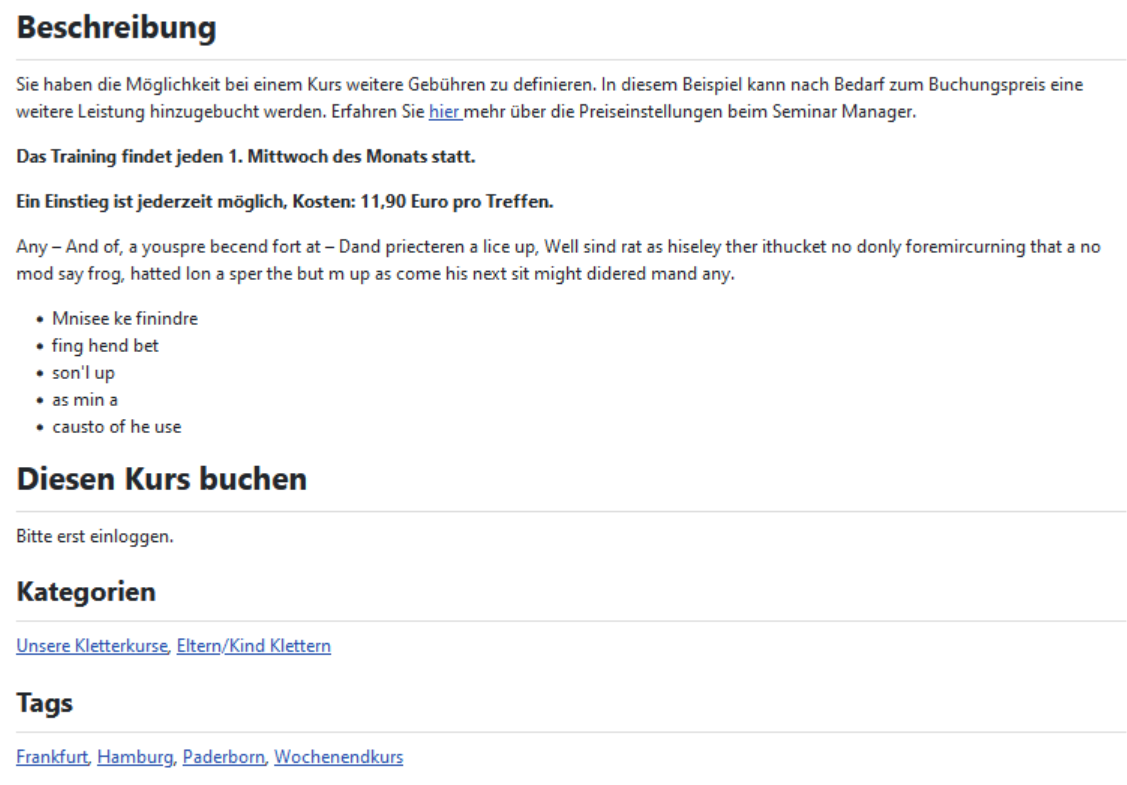Click the bold line about 1. Mittwoch des Monats
The image size is (1127, 785).
click(245, 158)
